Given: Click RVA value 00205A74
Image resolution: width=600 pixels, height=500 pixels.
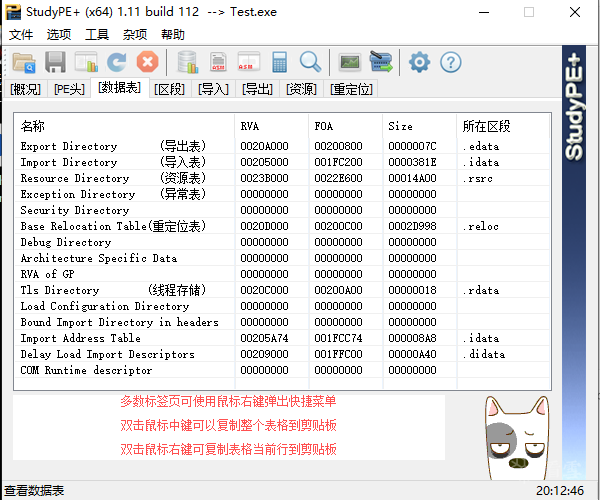Looking at the screenshot, I should click(x=264, y=338).
